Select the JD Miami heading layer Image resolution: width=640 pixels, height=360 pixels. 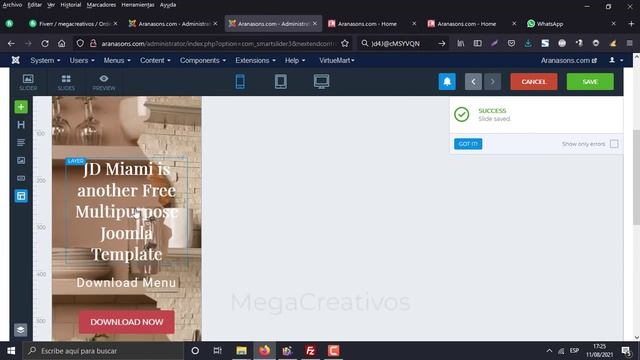tap(127, 211)
